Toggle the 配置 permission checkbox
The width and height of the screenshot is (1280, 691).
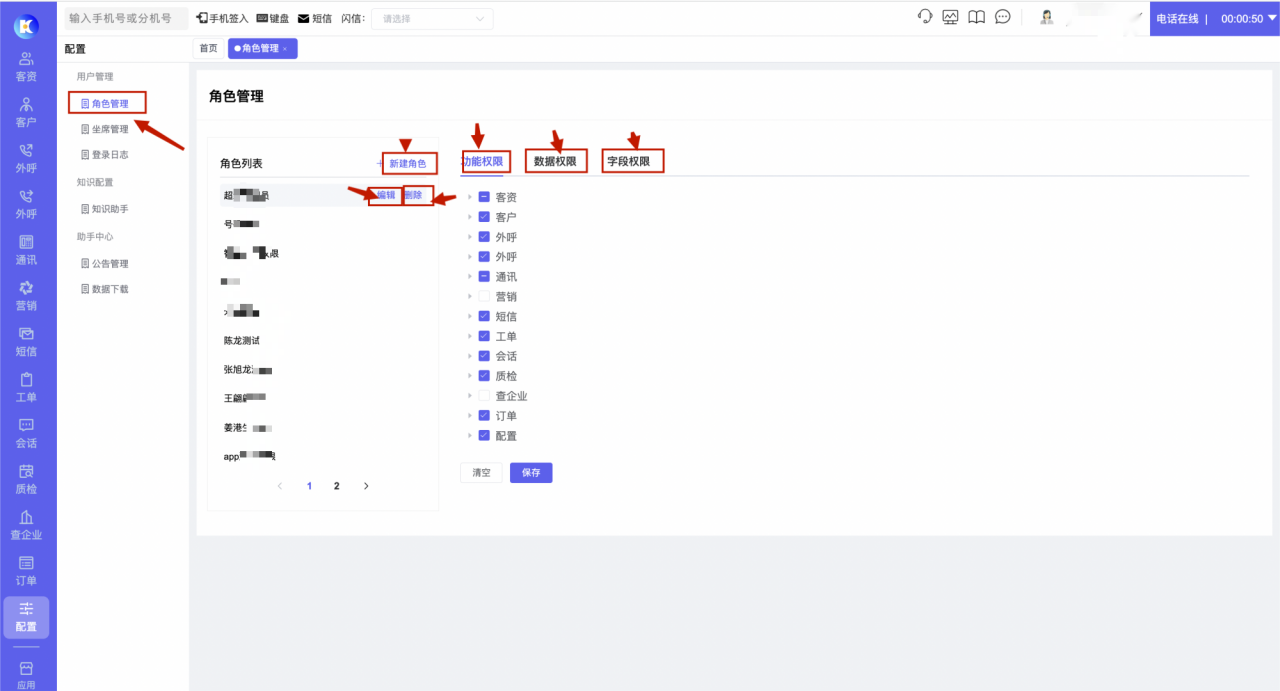coord(484,436)
